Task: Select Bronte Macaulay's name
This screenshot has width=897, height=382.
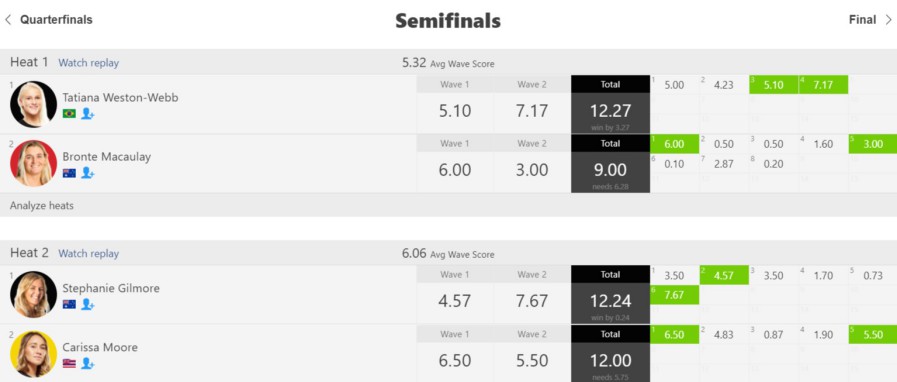Action: tap(106, 157)
